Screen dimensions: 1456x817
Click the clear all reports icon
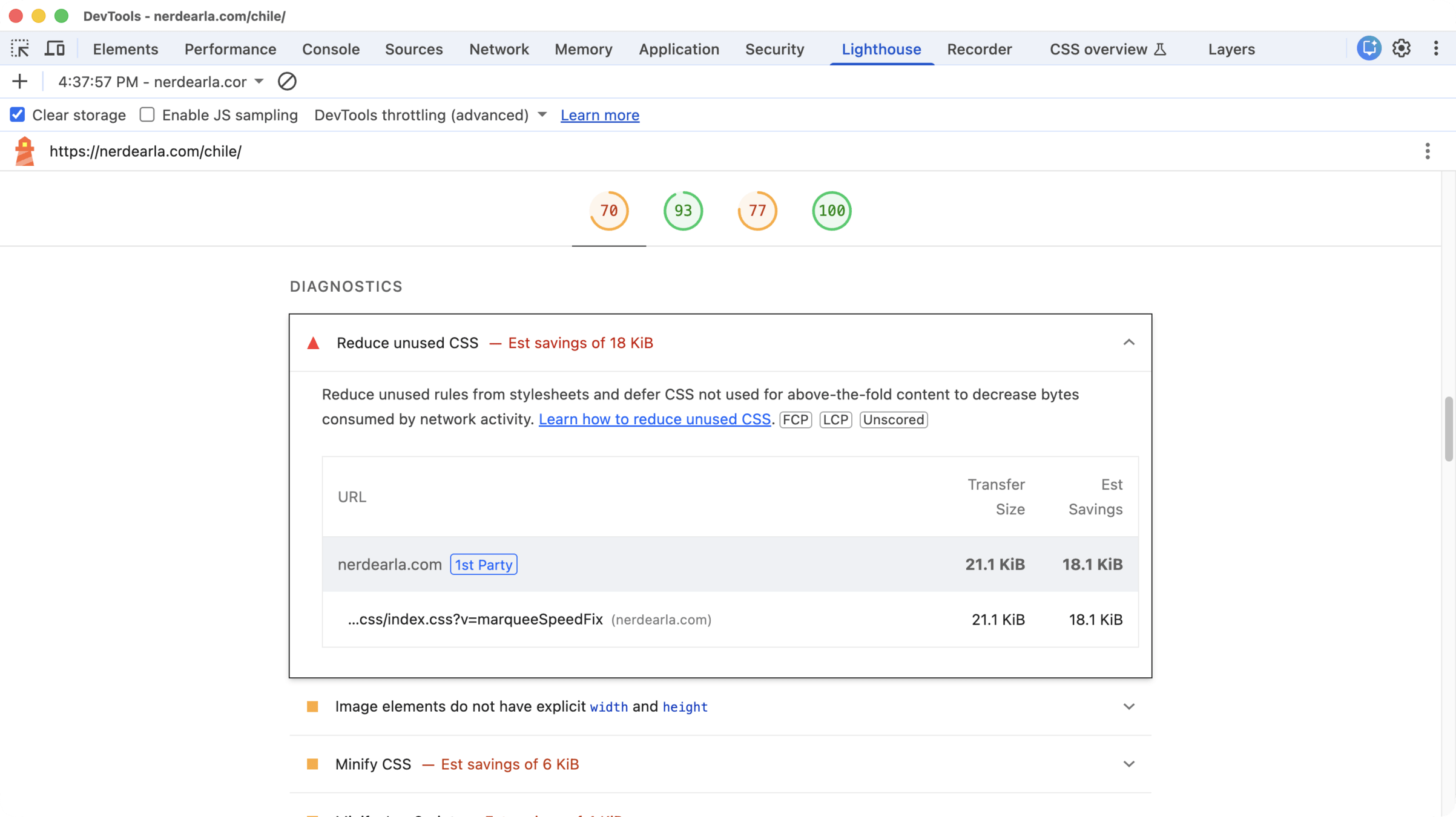287,82
